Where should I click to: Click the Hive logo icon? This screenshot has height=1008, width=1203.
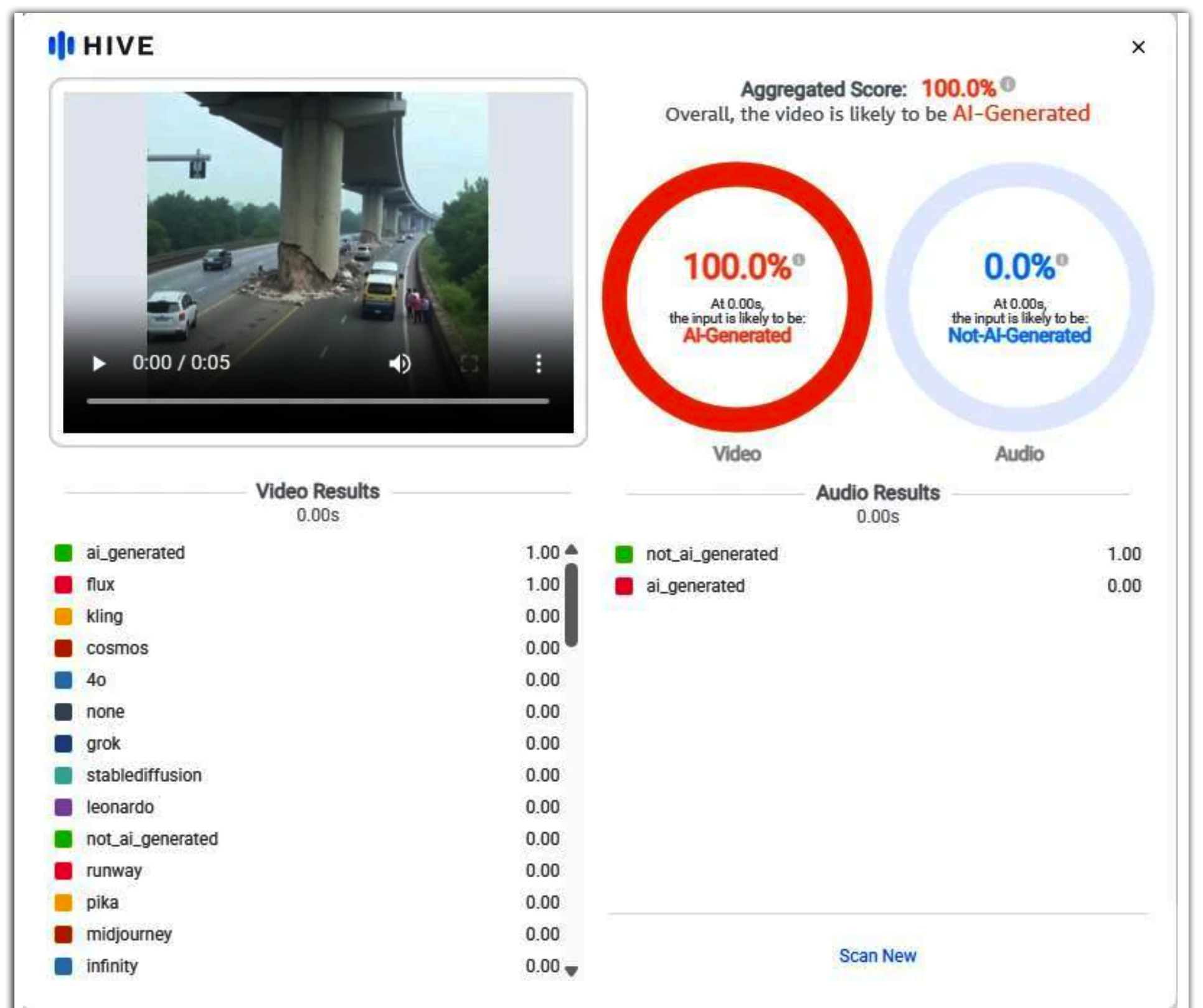[61, 45]
